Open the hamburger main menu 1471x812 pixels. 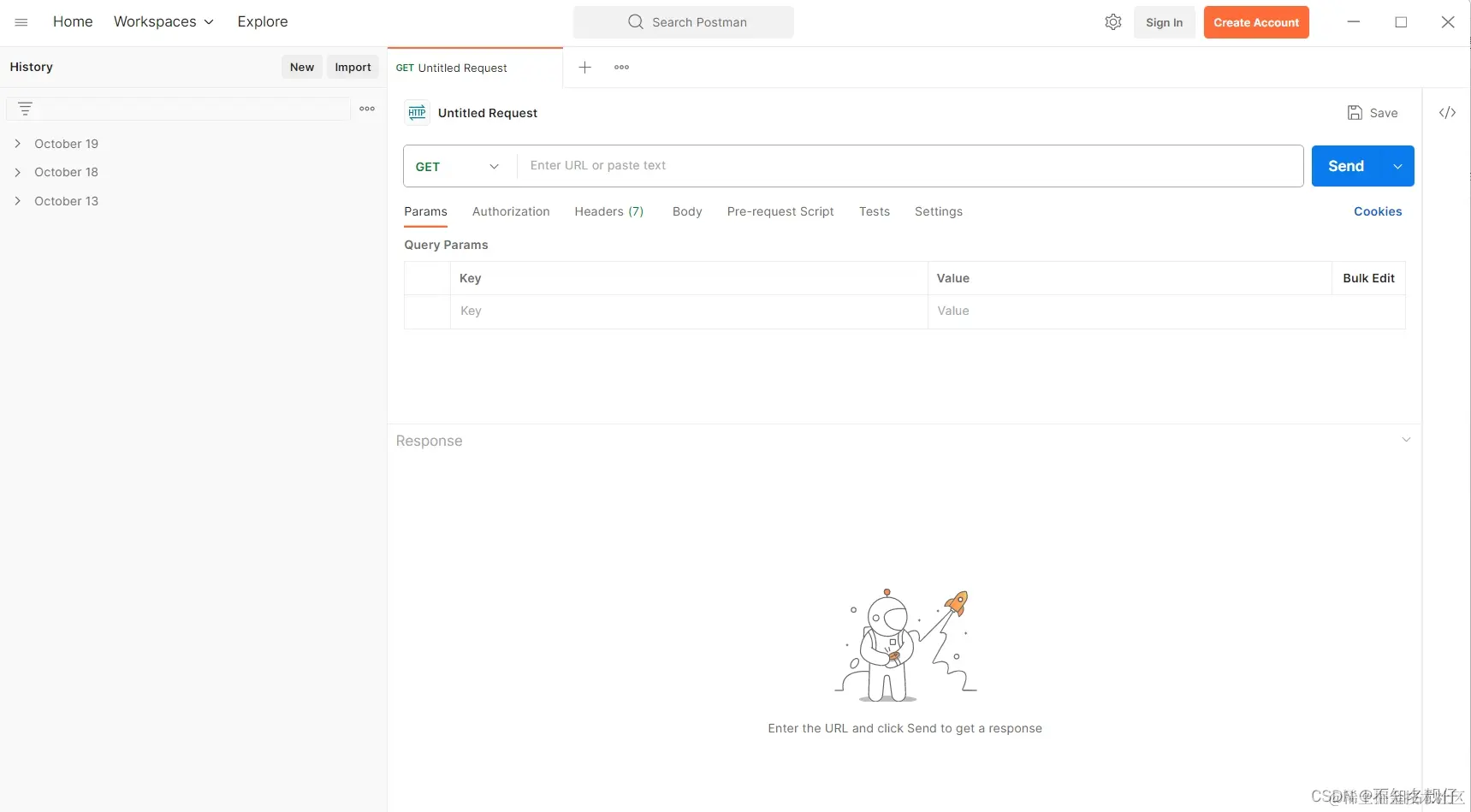pyautogui.click(x=21, y=22)
